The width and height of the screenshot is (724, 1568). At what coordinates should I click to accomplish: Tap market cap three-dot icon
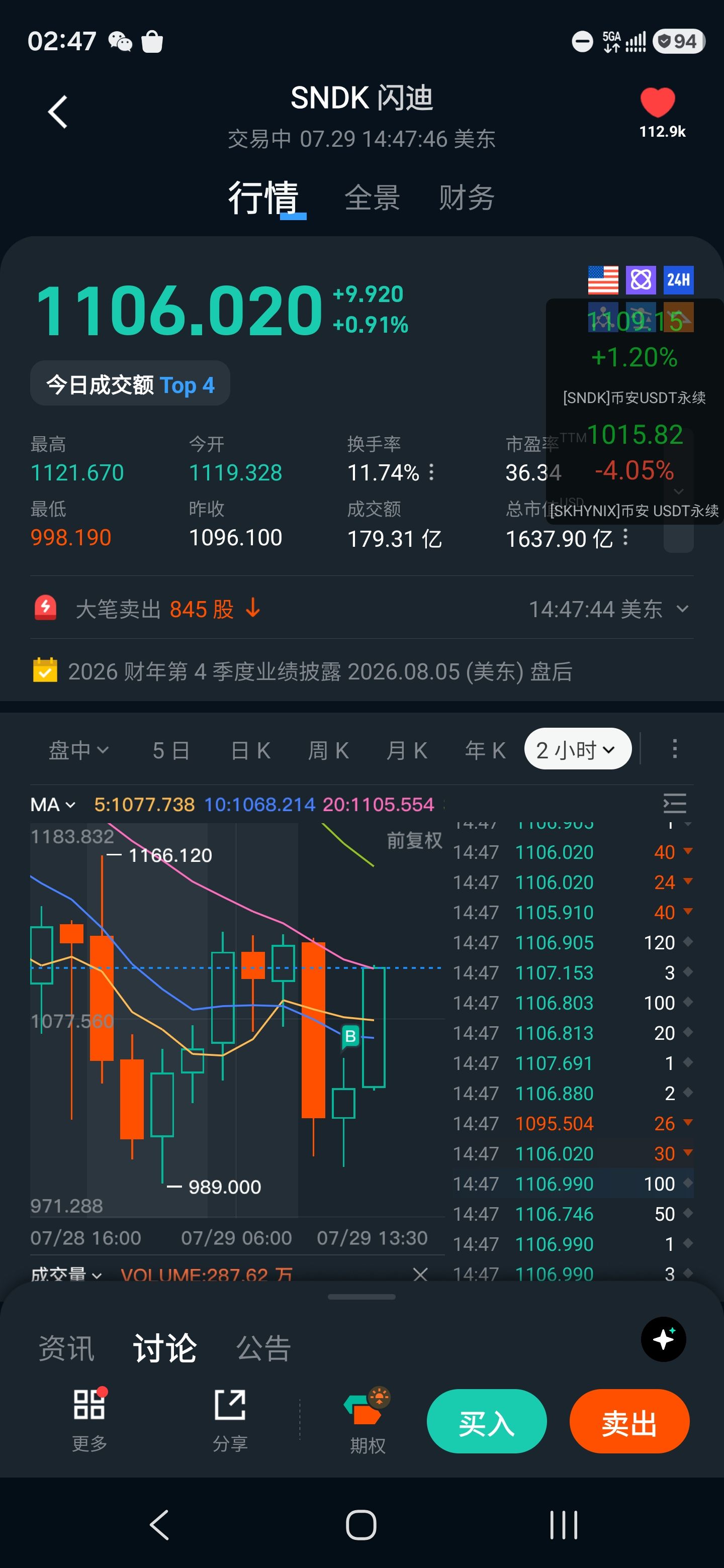click(x=625, y=537)
